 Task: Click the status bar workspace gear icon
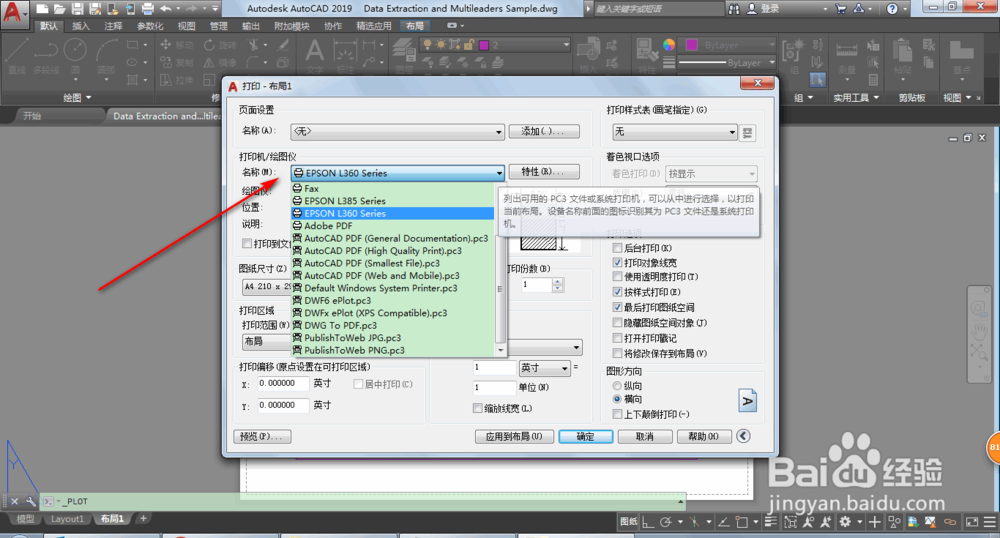click(x=845, y=522)
